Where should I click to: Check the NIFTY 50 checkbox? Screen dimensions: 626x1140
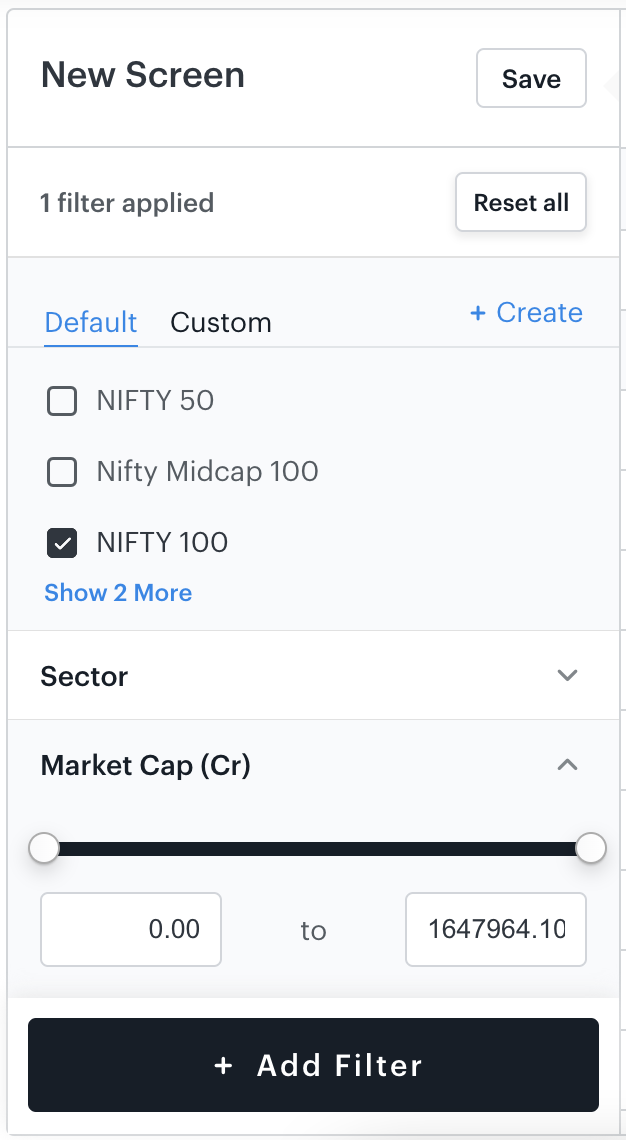[x=63, y=401]
